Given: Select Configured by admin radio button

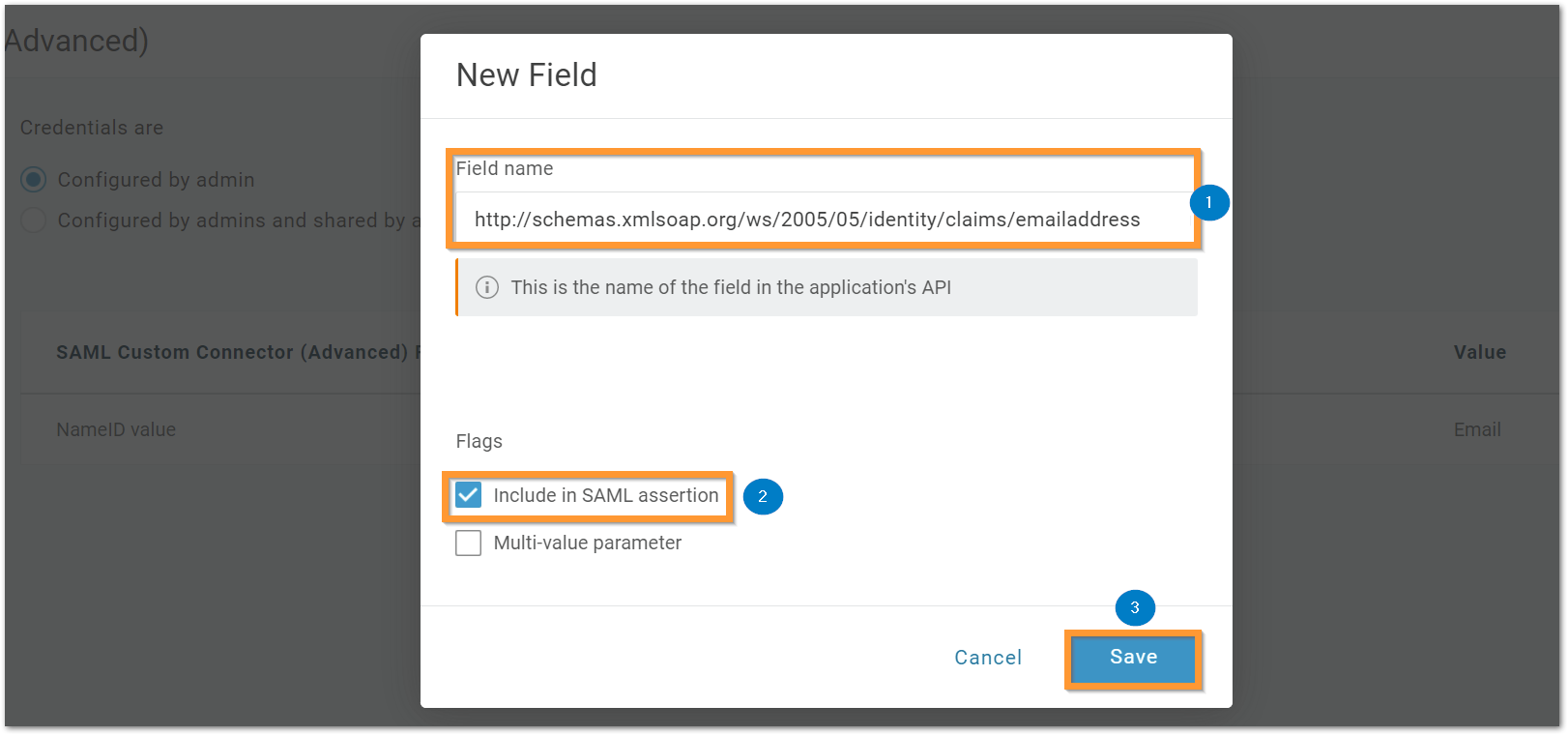Looking at the screenshot, I should tap(34, 180).
